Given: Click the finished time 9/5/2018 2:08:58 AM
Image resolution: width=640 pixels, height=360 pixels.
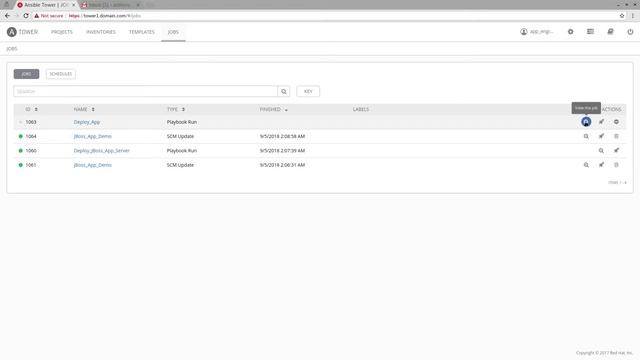Looking at the screenshot, I should [282, 136].
